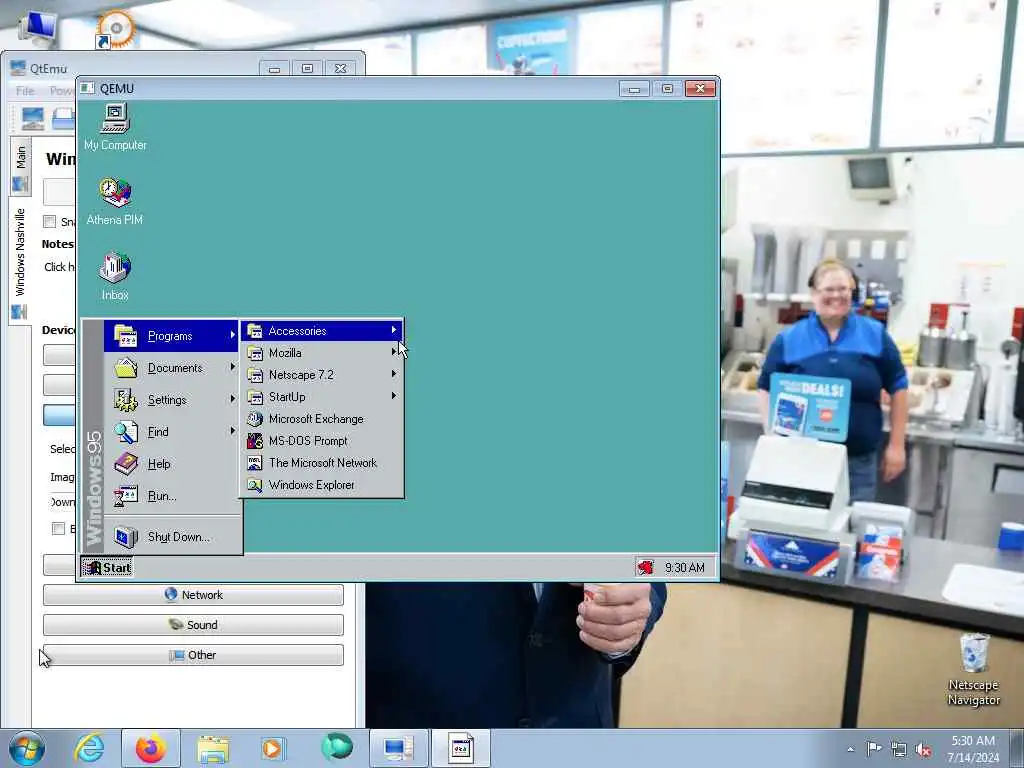Open the Windows 7 Start orb

(x=27, y=748)
